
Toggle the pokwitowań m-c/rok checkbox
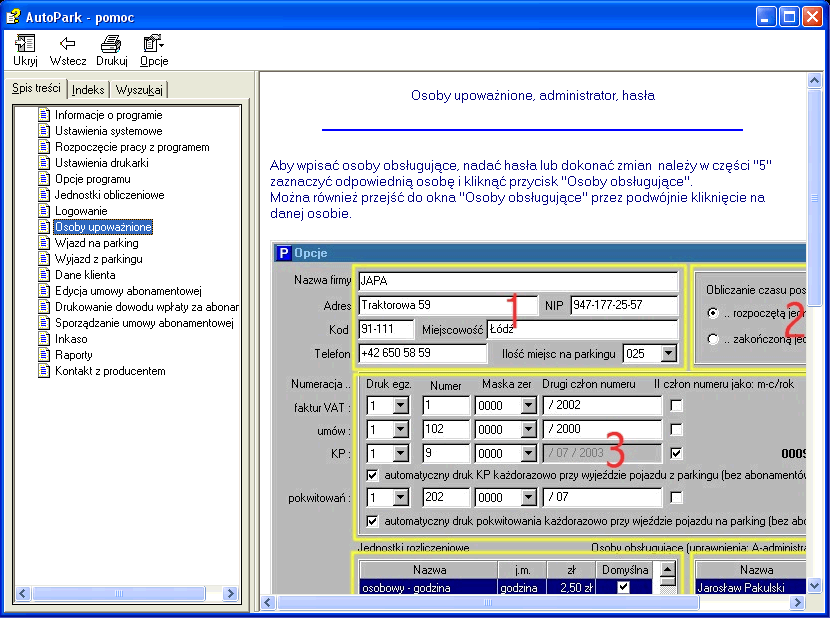676,497
